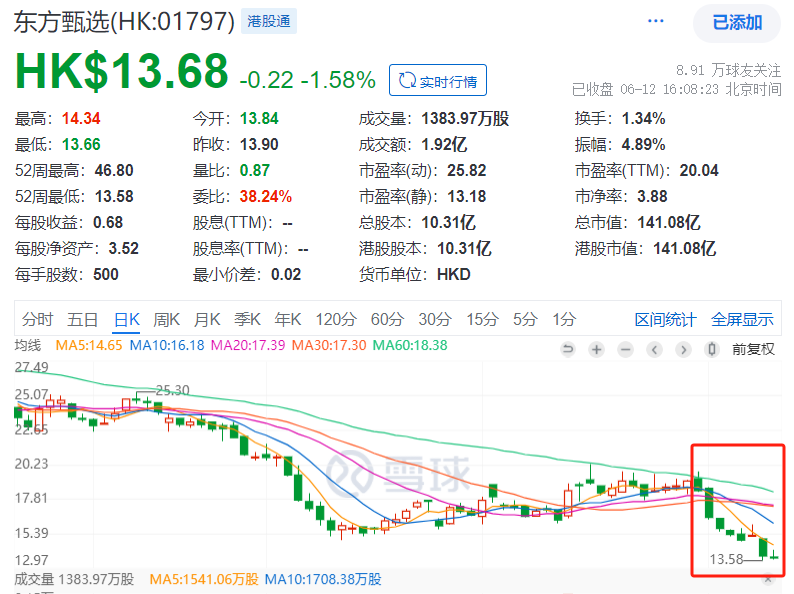794x594 pixels.
Task: Click the 市净率 value 3.88
Action: [652, 196]
